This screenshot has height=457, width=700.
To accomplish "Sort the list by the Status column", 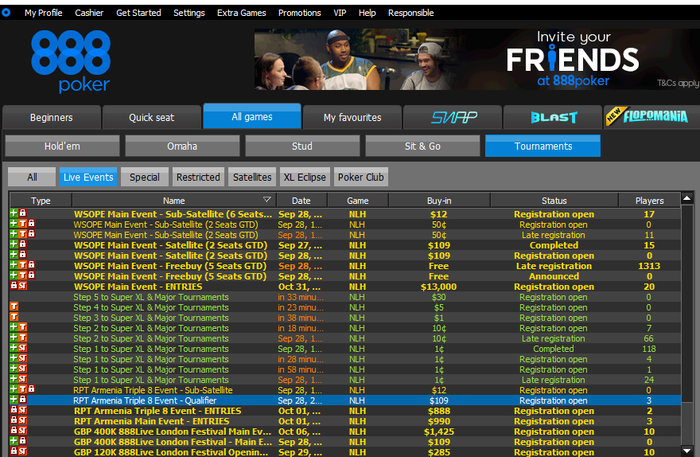I will (x=554, y=200).
